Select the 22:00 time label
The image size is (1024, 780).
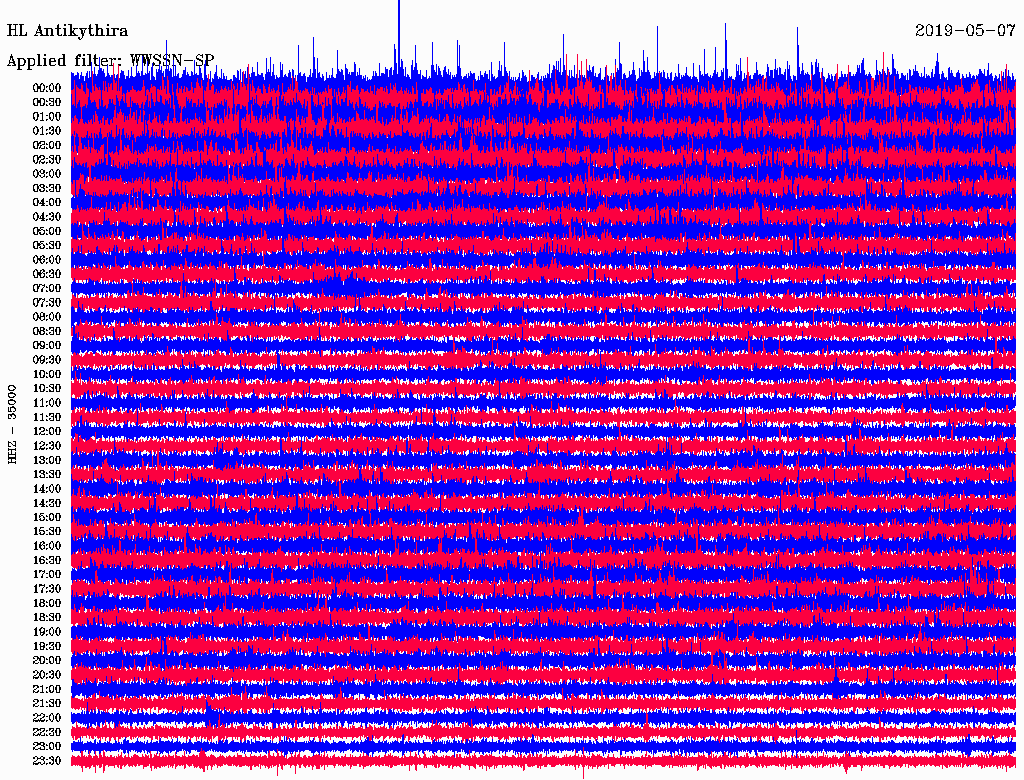click(x=46, y=717)
